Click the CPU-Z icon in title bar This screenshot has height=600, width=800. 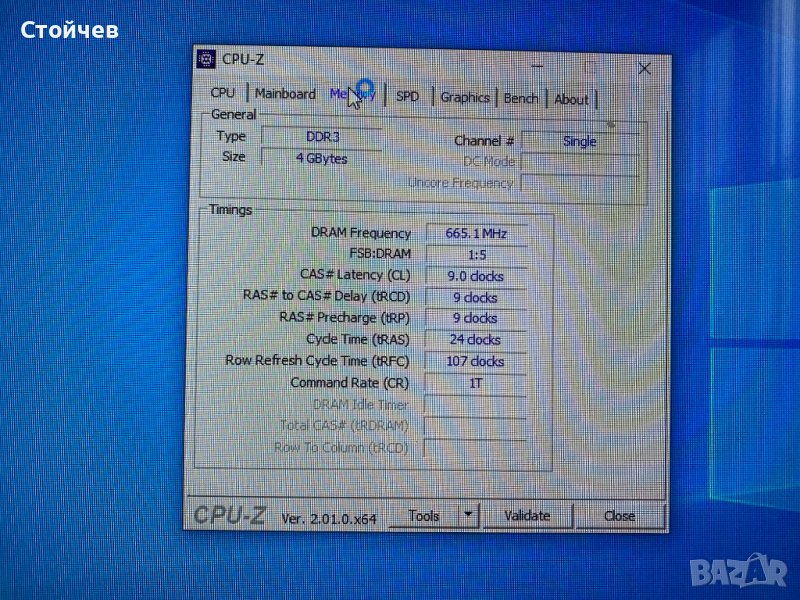207,59
